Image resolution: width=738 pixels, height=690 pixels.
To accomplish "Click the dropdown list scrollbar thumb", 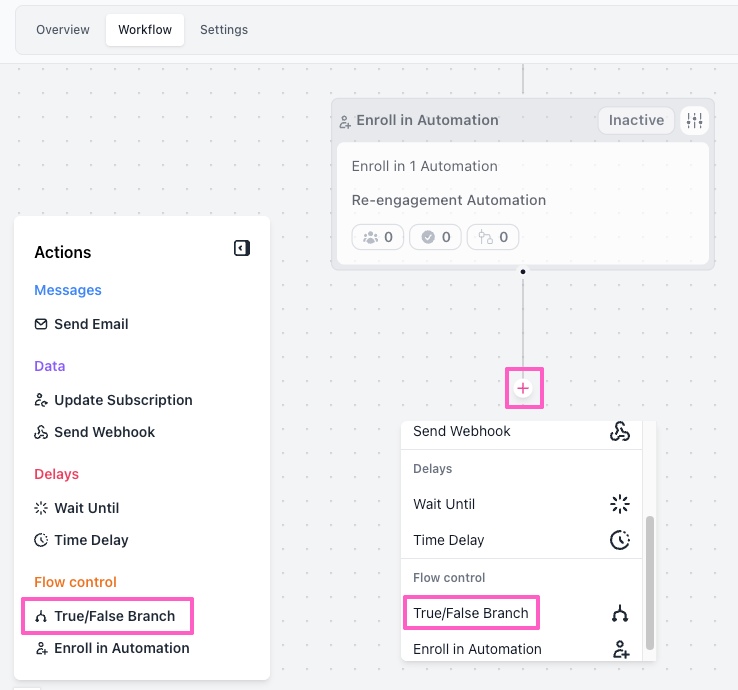I will (650, 583).
